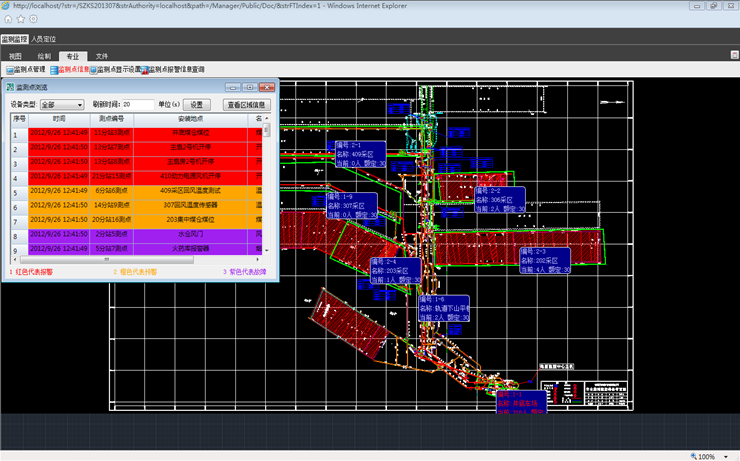Click the table's vertical scrollbar down arrow

click(266, 249)
